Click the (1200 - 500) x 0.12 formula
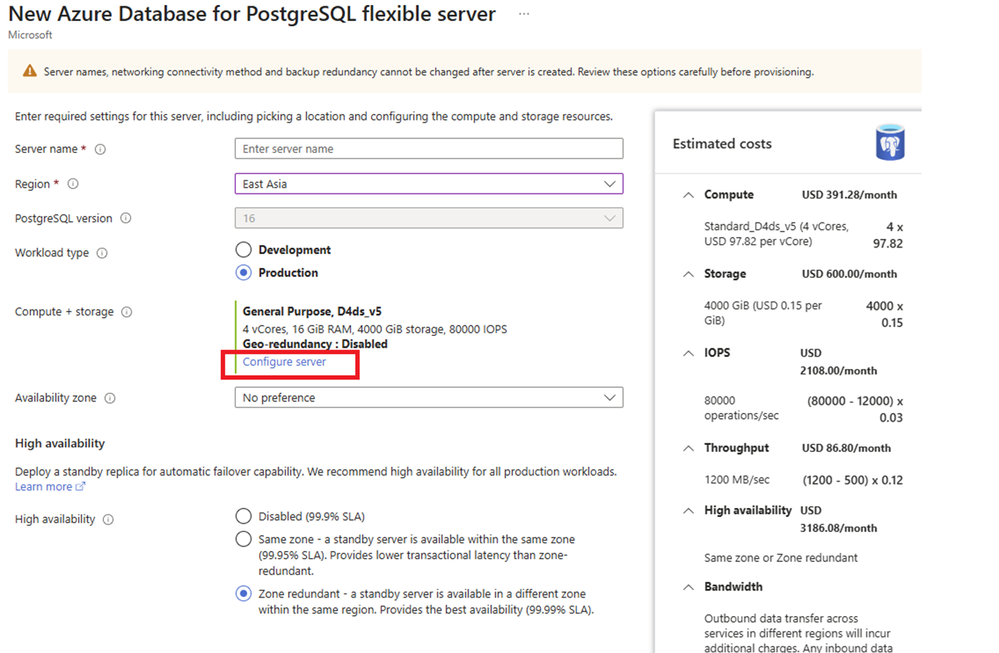 [x=852, y=480]
